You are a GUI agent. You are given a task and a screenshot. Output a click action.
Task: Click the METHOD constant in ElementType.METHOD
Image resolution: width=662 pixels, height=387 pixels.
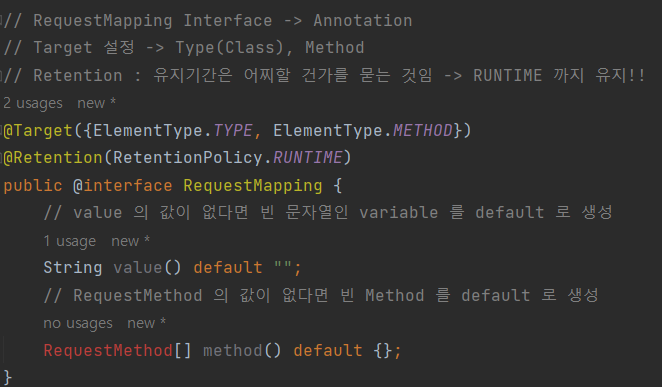coord(423,131)
